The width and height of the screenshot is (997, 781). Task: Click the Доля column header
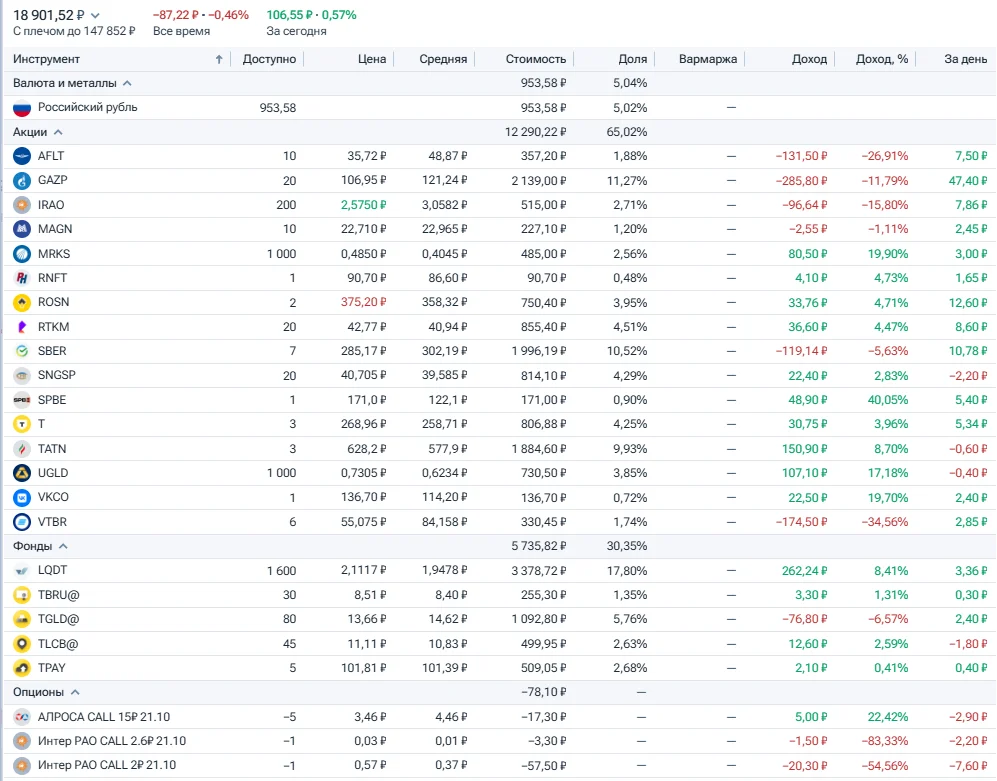click(x=633, y=59)
